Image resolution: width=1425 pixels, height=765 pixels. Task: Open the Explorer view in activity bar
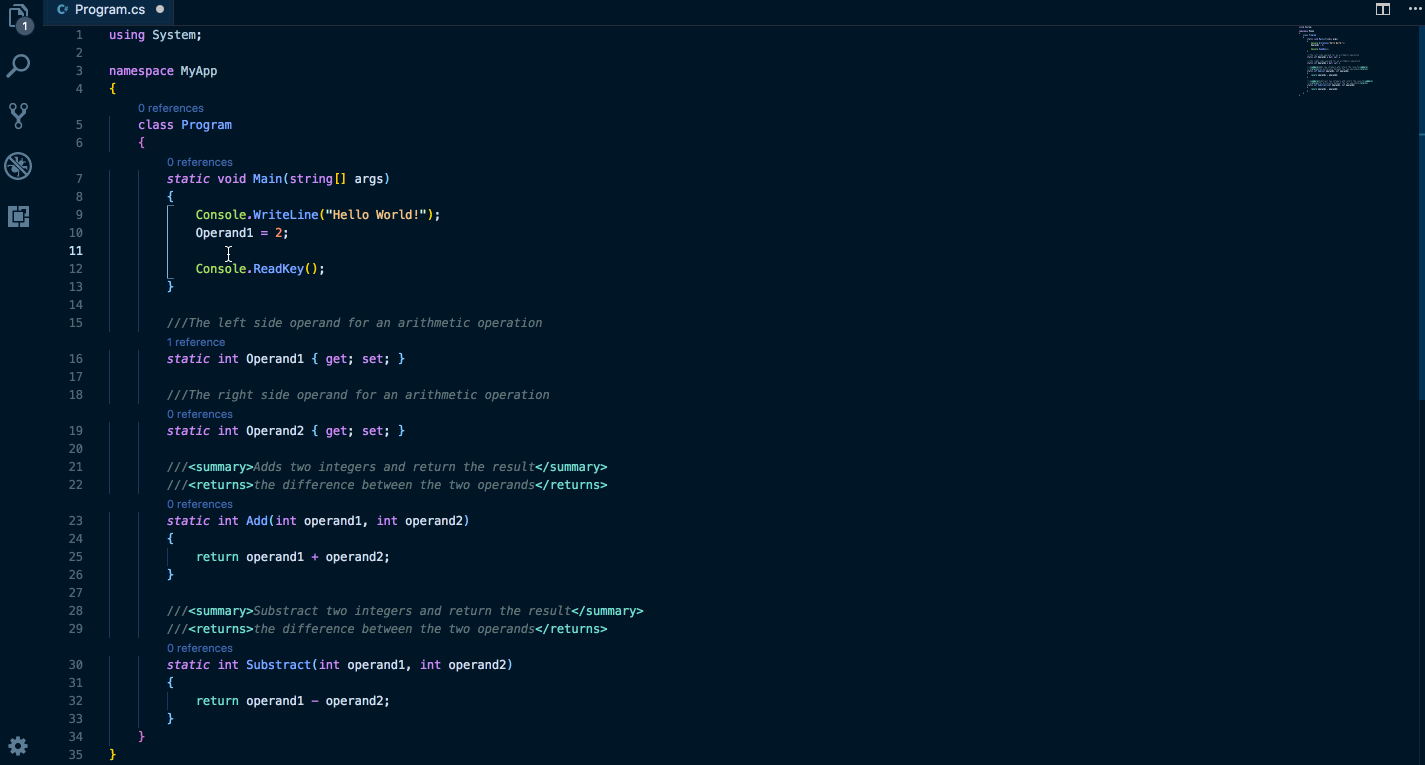pos(18,19)
